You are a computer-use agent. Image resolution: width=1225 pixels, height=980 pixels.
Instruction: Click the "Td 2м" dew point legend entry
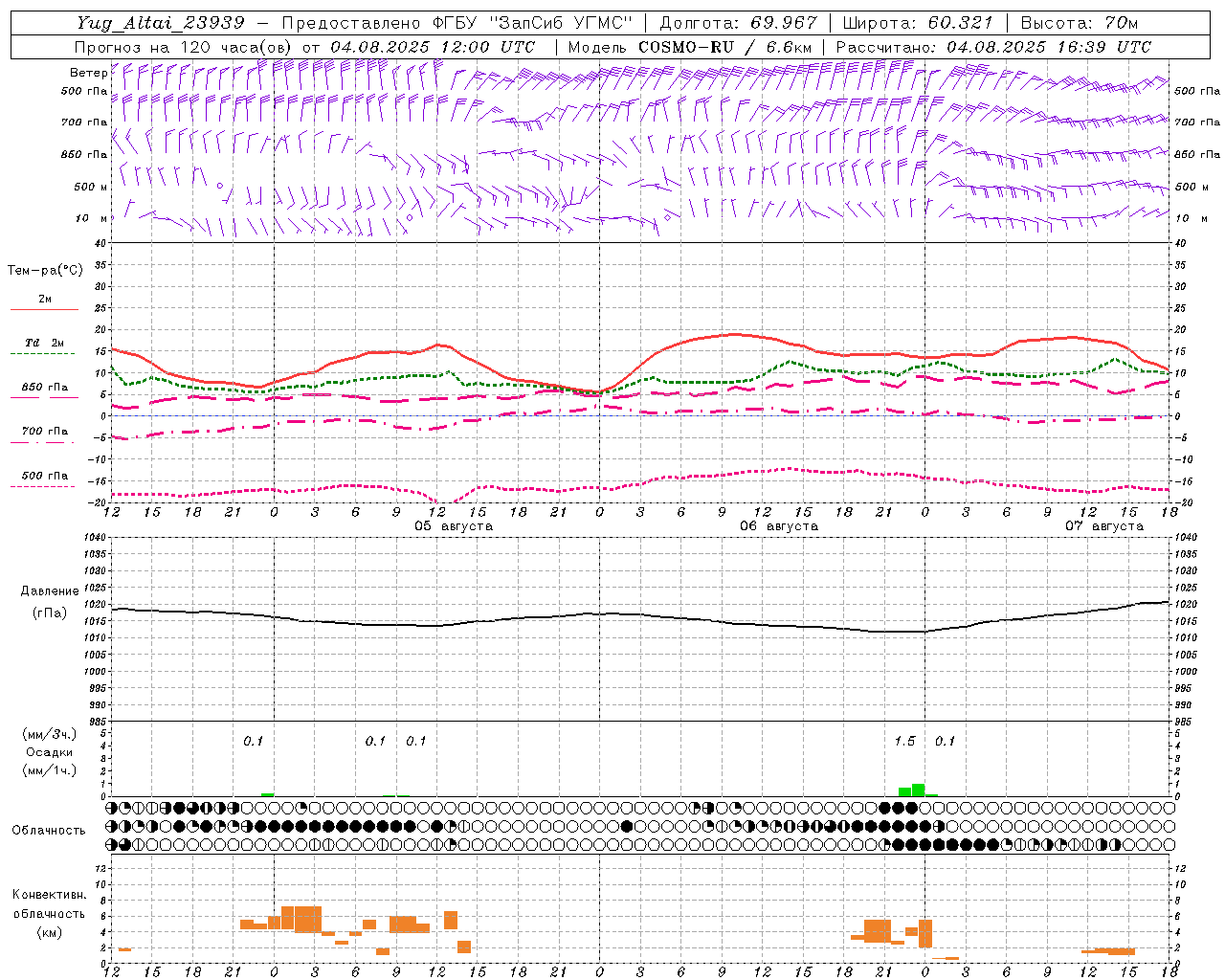pyautogui.click(x=45, y=343)
